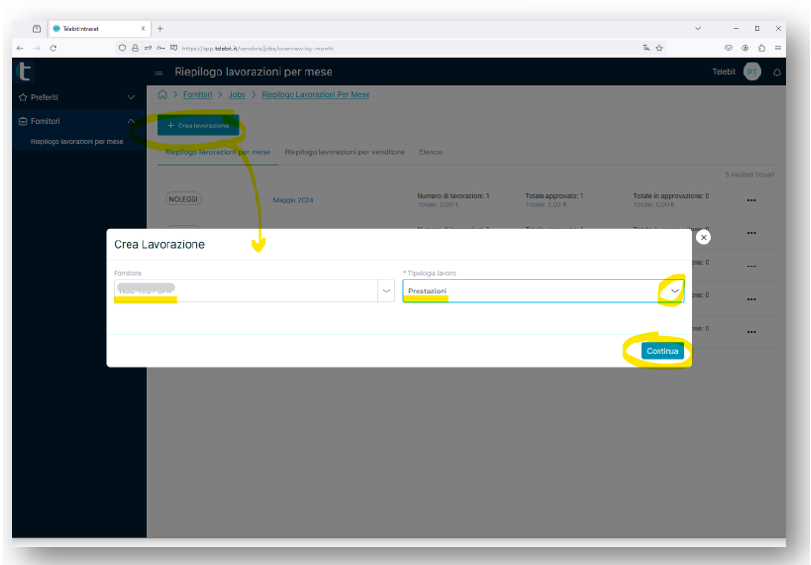Close the Crea Lavorazione dialog
This screenshot has width=811, height=565.
[703, 237]
